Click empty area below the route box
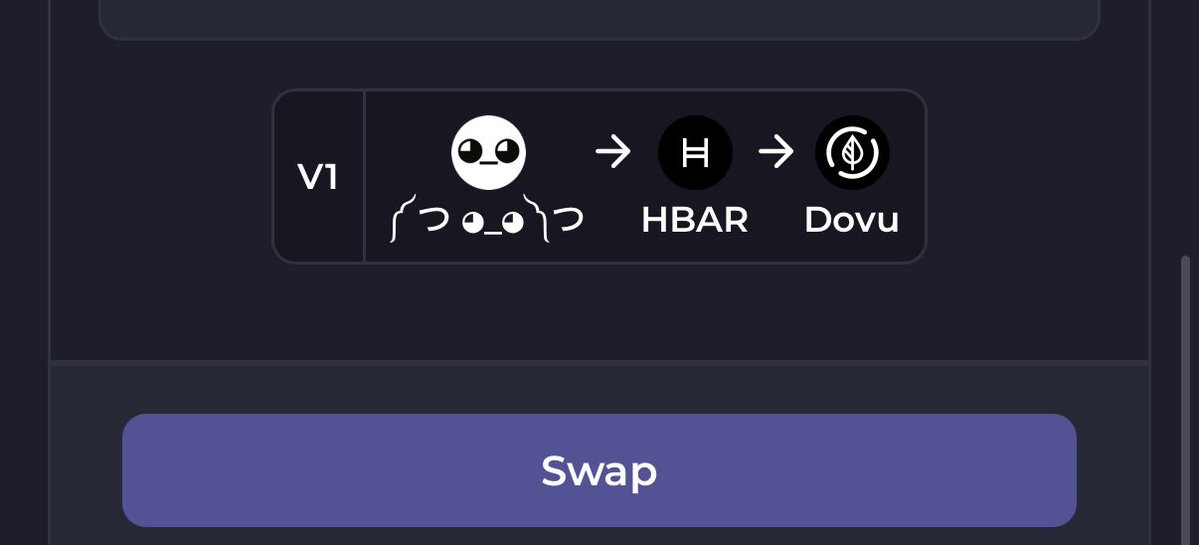Screen dimensions: 1199x545 tap(599, 311)
